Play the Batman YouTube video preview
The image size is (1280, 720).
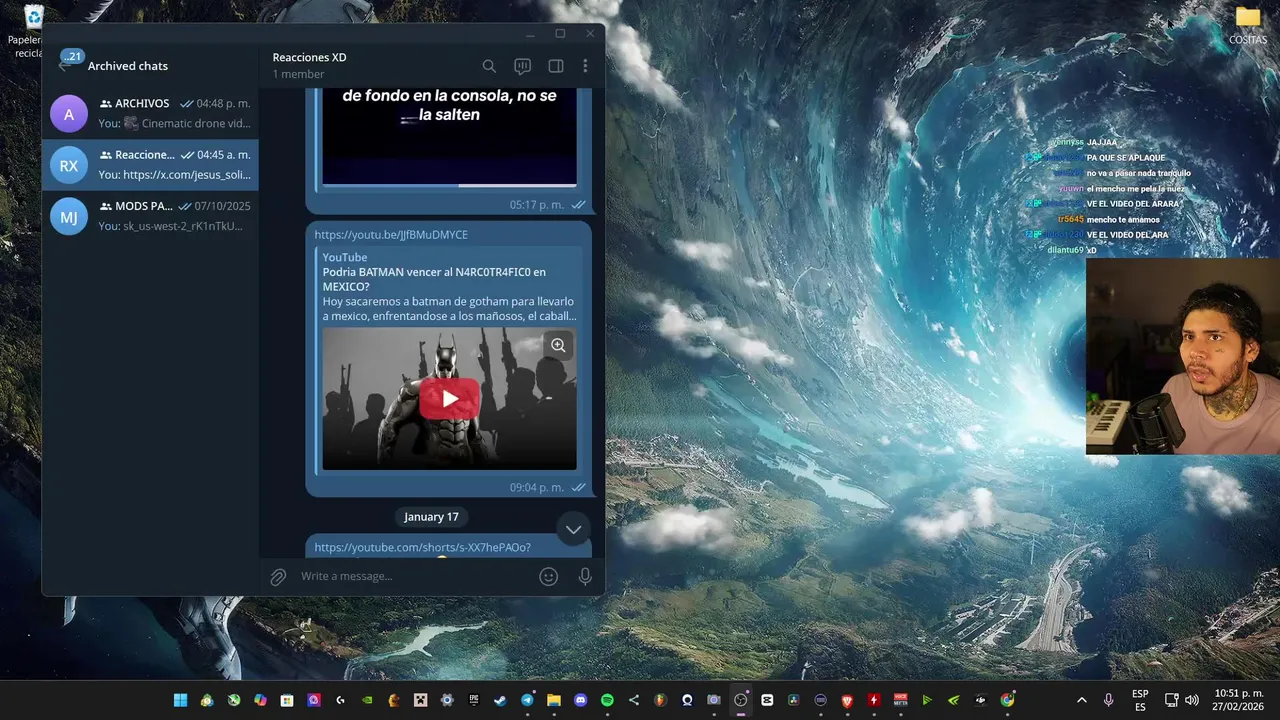coord(449,399)
